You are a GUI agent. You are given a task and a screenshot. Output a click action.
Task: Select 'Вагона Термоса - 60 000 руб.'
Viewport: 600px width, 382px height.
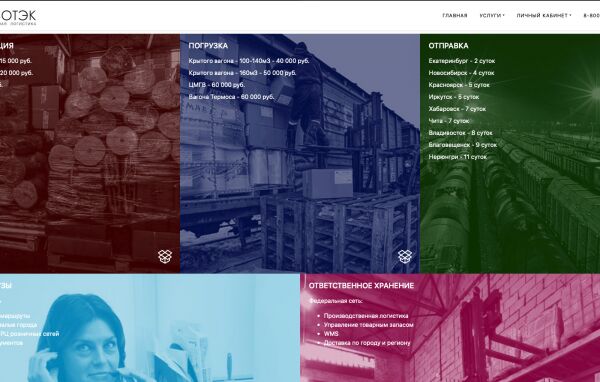click(231, 97)
